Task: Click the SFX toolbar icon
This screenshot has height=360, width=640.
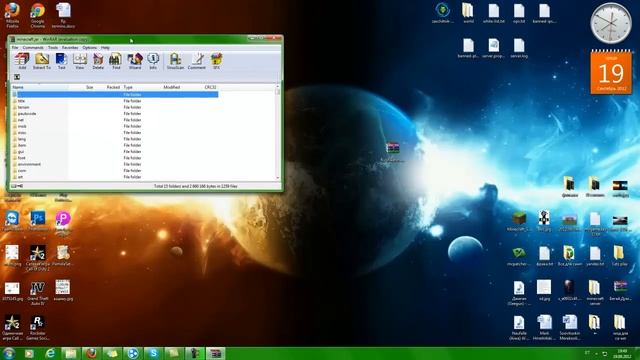Action: coord(216,61)
